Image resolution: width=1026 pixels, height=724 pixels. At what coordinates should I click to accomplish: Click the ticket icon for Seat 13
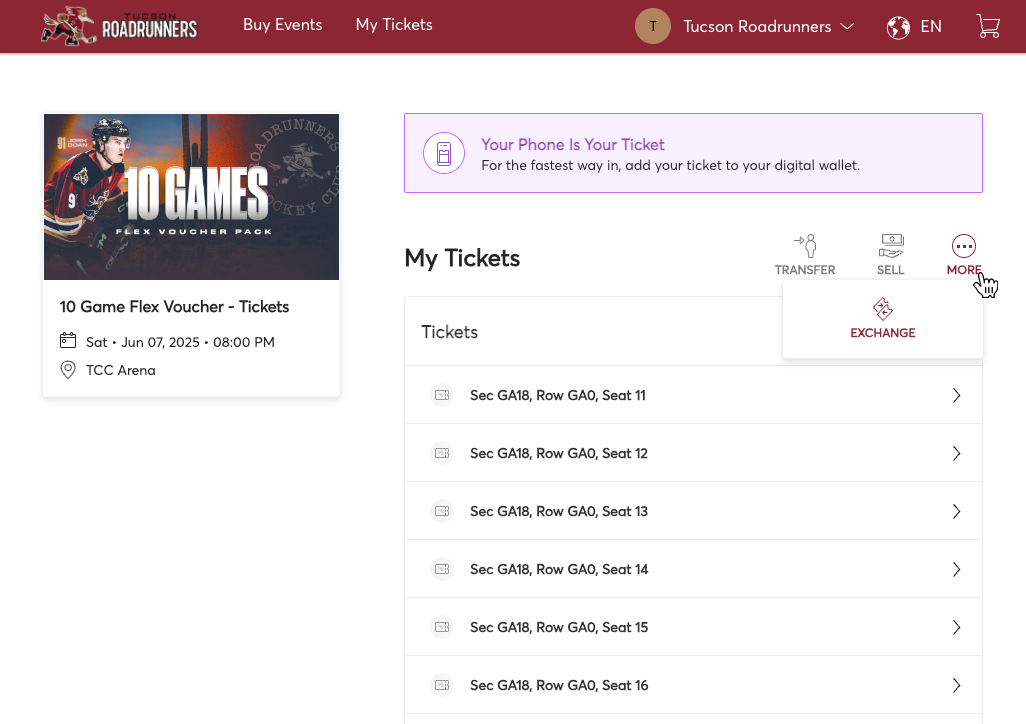(x=442, y=511)
